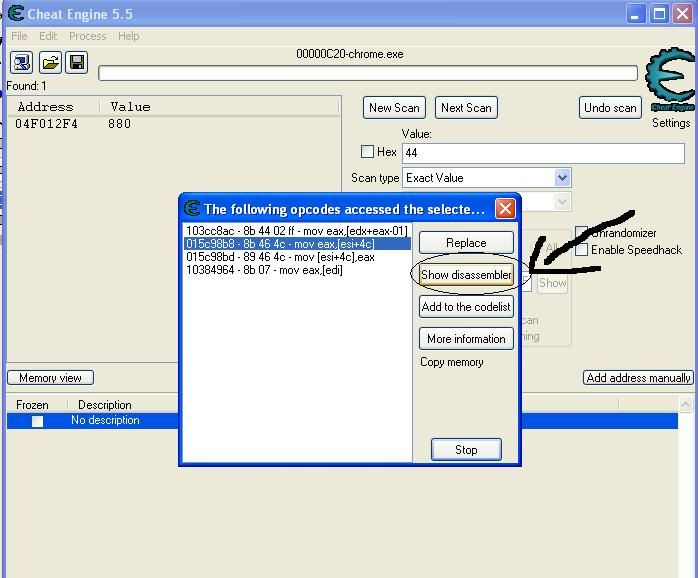The image size is (698, 578).
Task: Select the No description entry
Action: (x=105, y=420)
